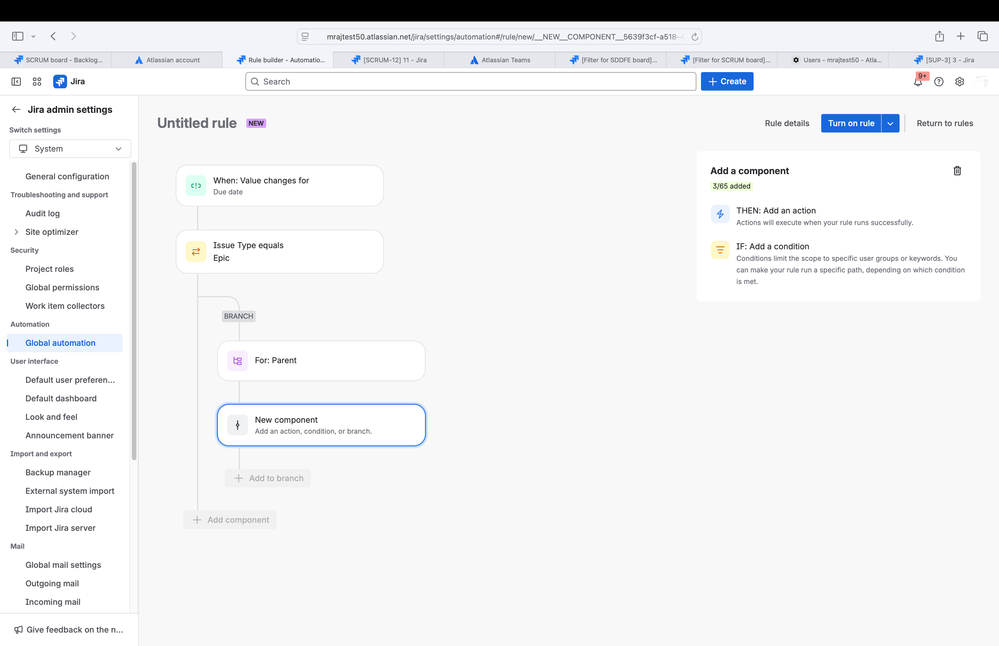
Task: Open Default user preferences
Action: (x=70, y=380)
